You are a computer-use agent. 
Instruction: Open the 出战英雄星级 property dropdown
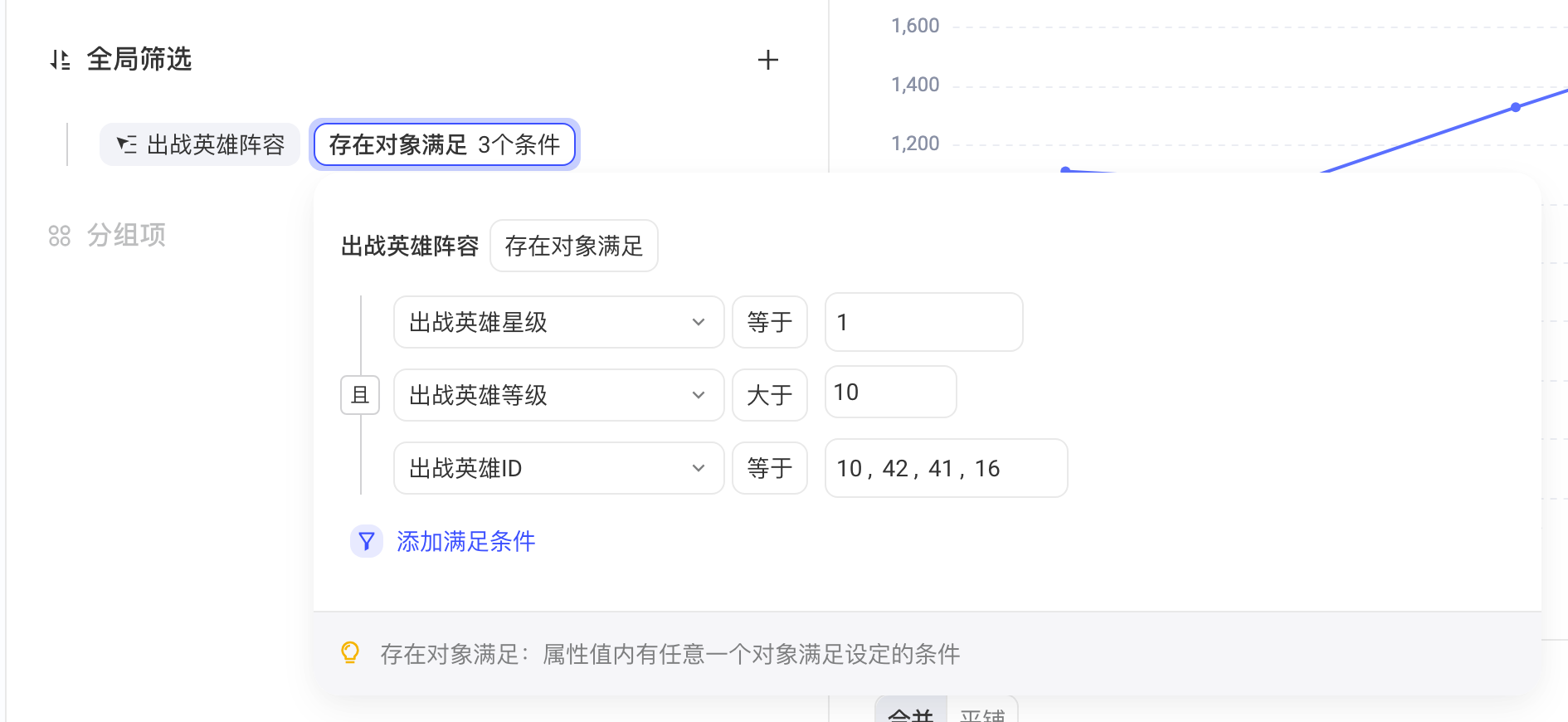(x=559, y=322)
